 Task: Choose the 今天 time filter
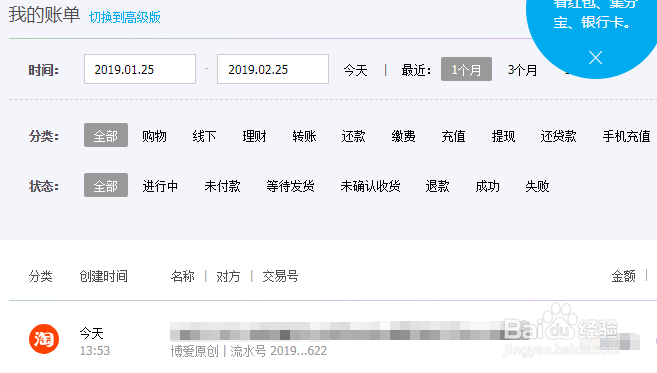355,70
